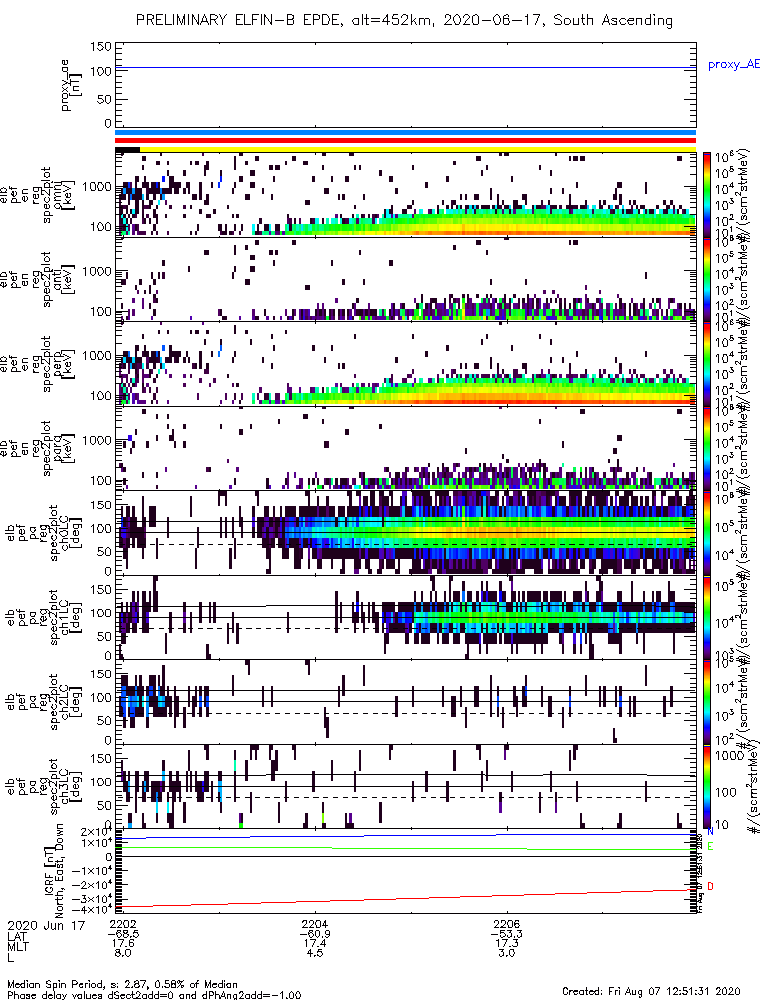This screenshot has width=775, height=1000.
Task: Click the MLT value '17.6'
Action: [122, 943]
